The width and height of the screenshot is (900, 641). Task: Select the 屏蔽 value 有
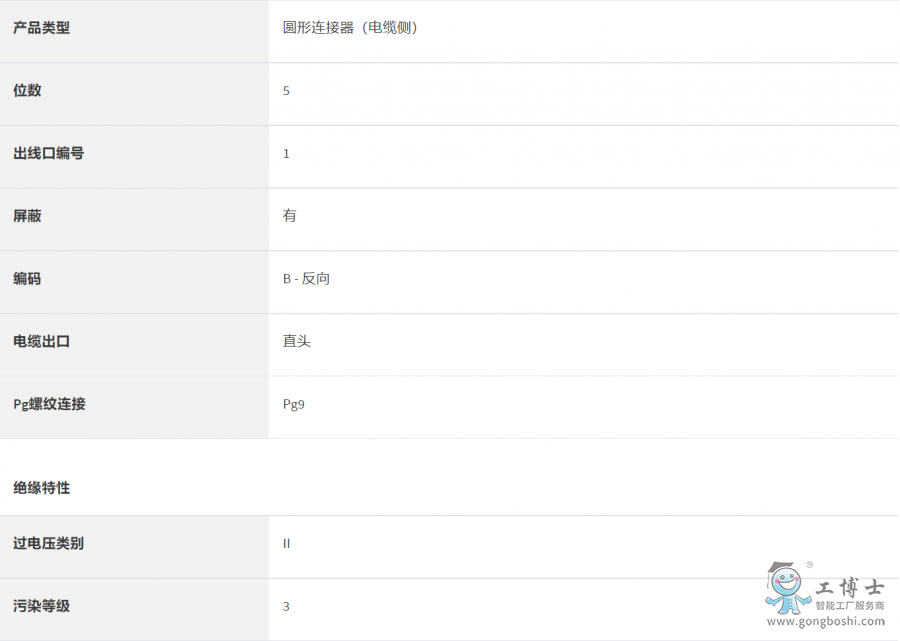(289, 216)
